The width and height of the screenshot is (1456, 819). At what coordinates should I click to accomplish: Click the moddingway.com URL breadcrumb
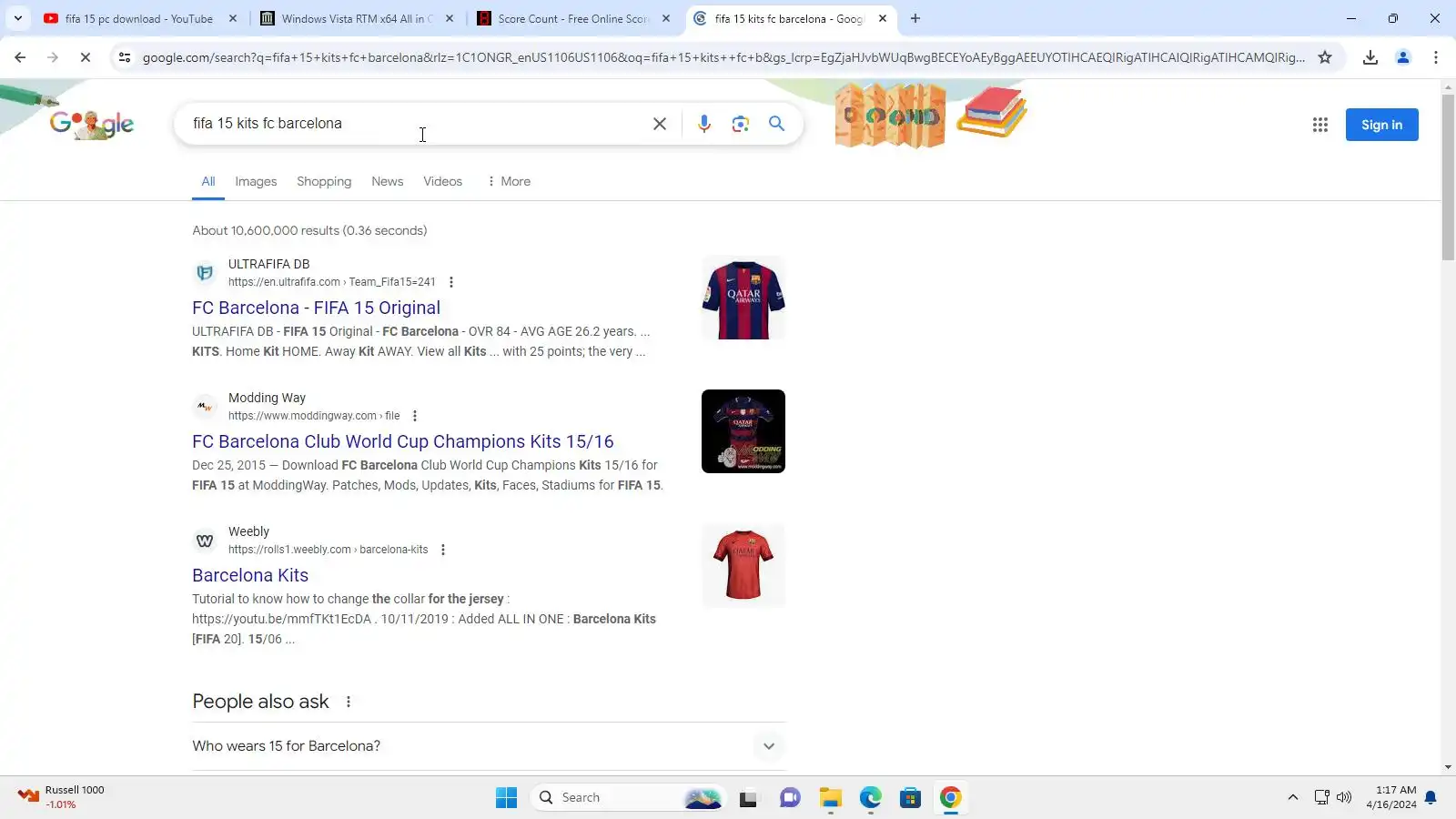(x=314, y=416)
